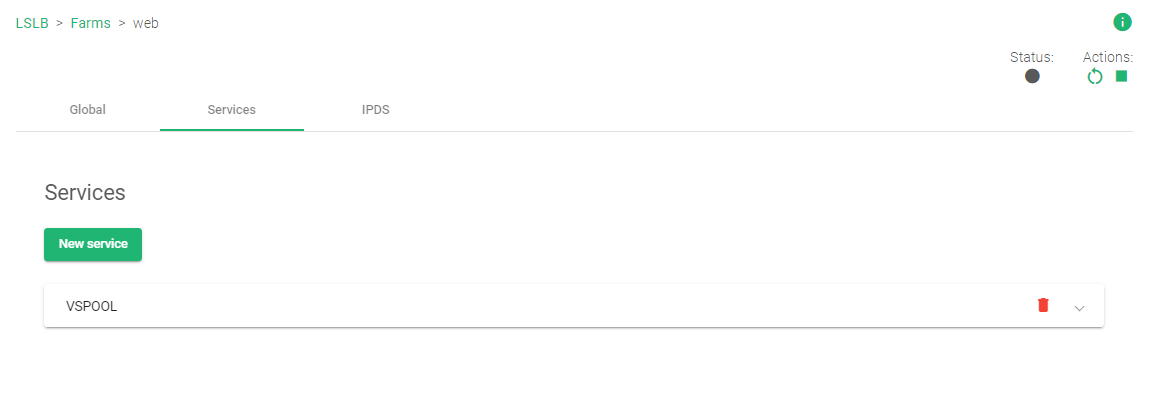
Task: Expand the VSPOOL service row by its name
Action: [x=92, y=307]
